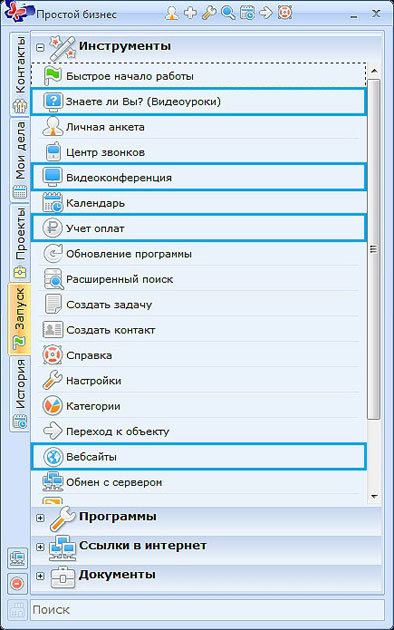Start Видеоконференция
Image resolution: width=394 pixels, height=630 pixels.
point(198,177)
